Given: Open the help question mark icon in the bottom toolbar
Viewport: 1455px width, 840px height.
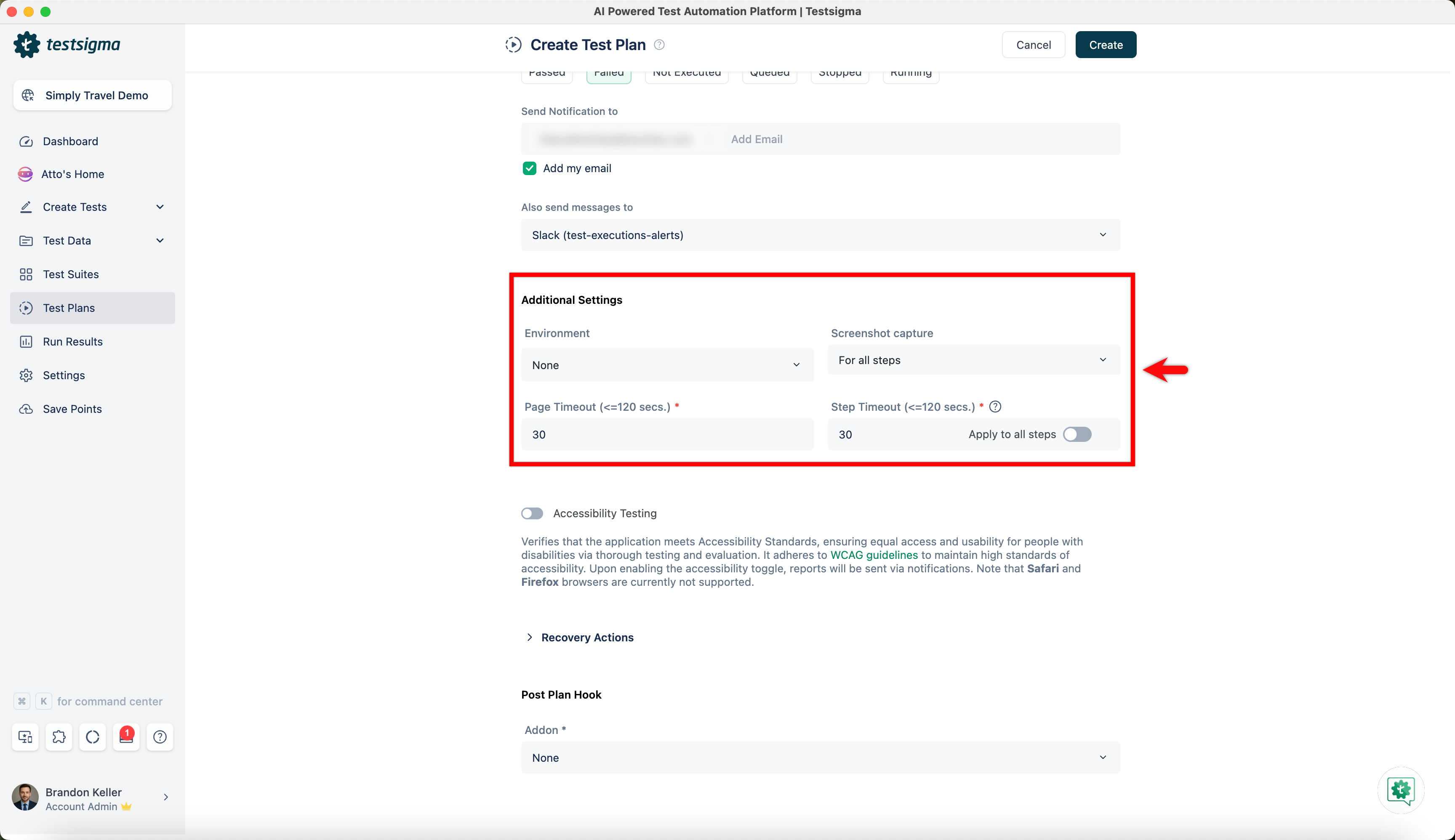Looking at the screenshot, I should (160, 737).
